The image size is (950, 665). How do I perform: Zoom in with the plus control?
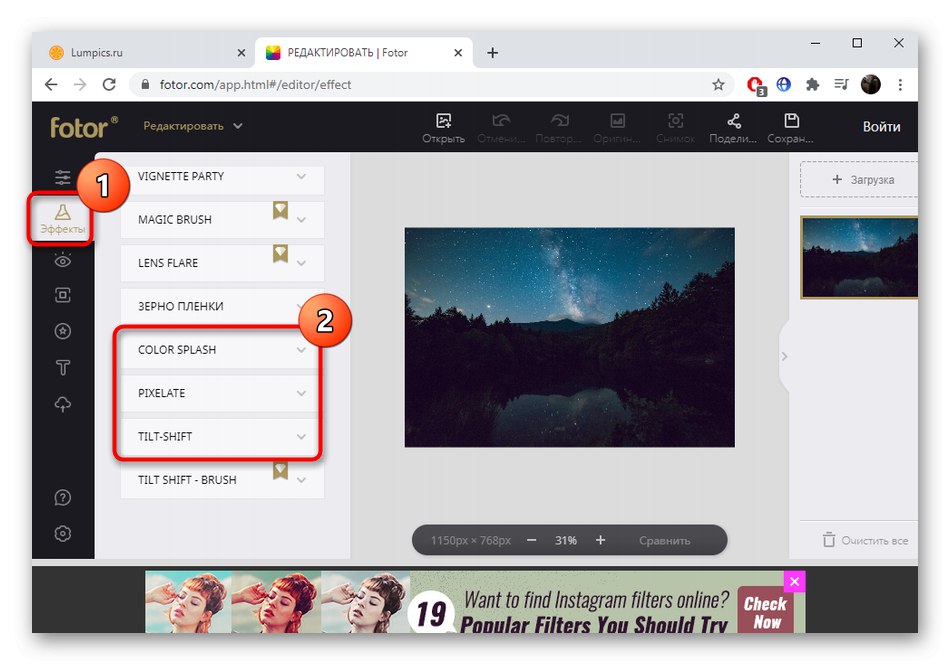pyautogui.click(x=600, y=540)
